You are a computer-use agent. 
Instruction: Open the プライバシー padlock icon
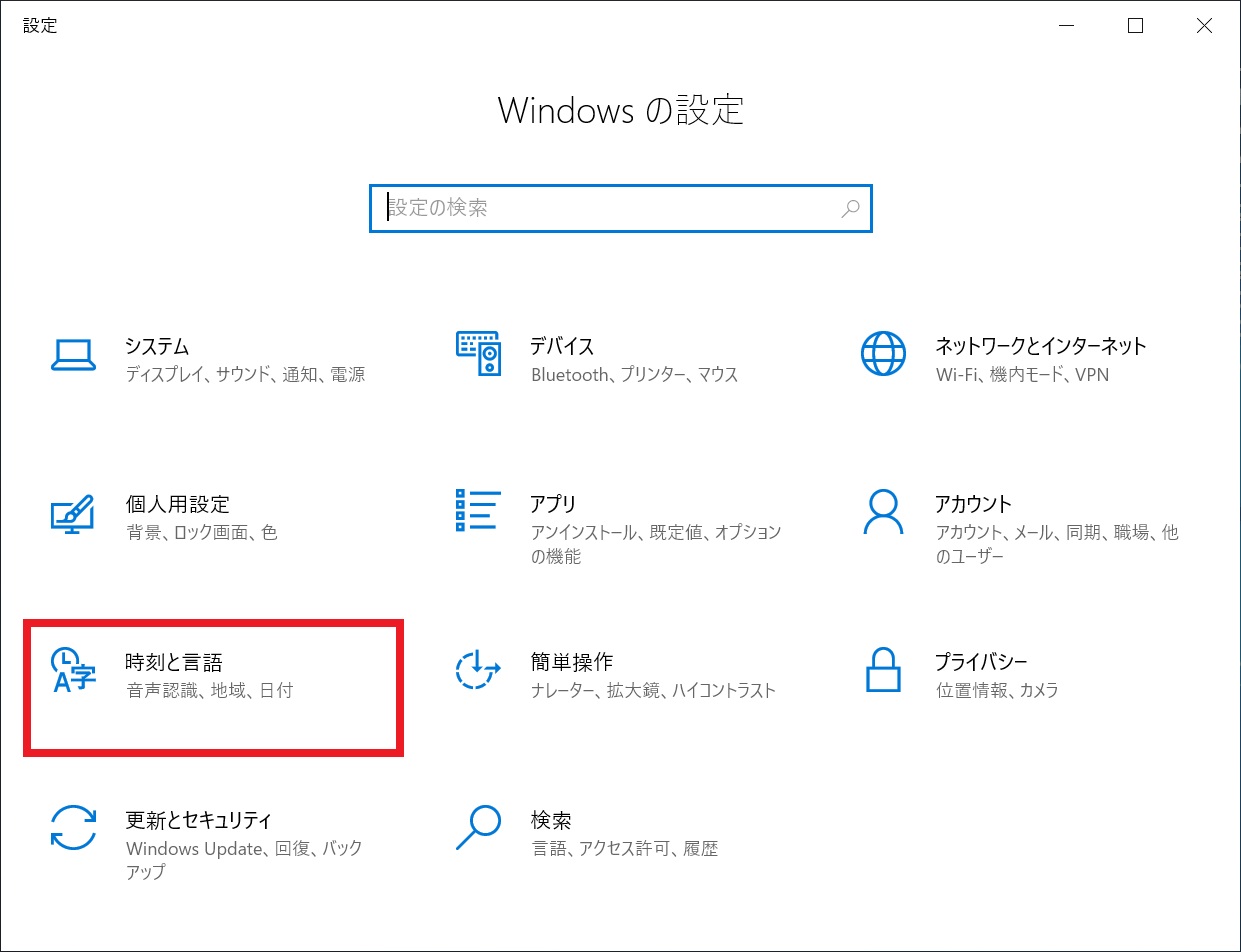[x=883, y=670]
